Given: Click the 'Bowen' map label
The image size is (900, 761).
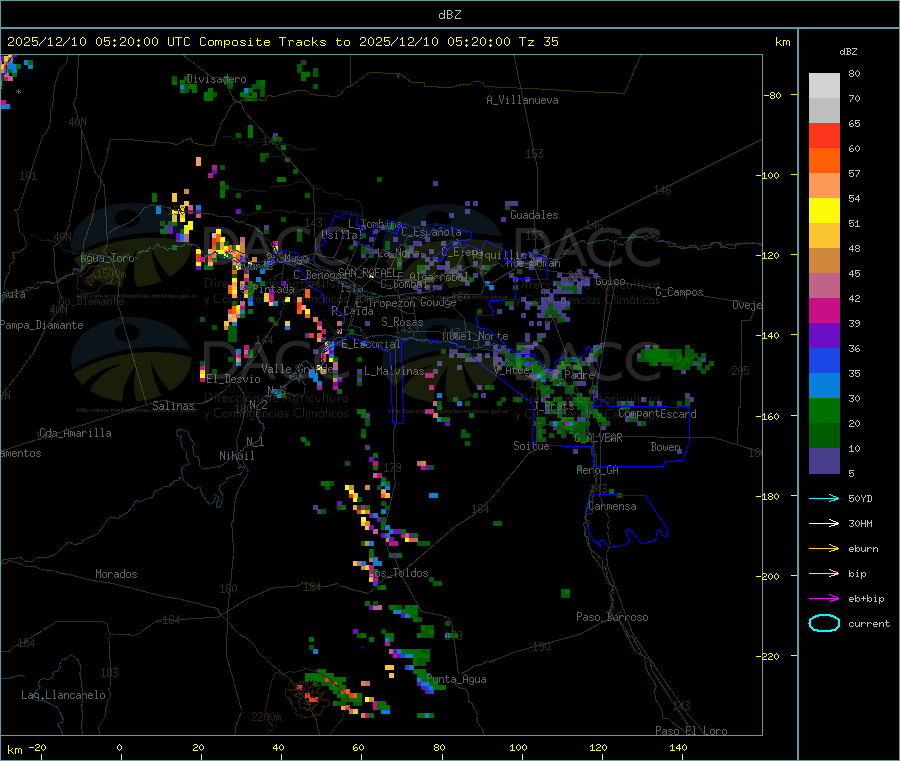Looking at the screenshot, I should coord(666,446).
